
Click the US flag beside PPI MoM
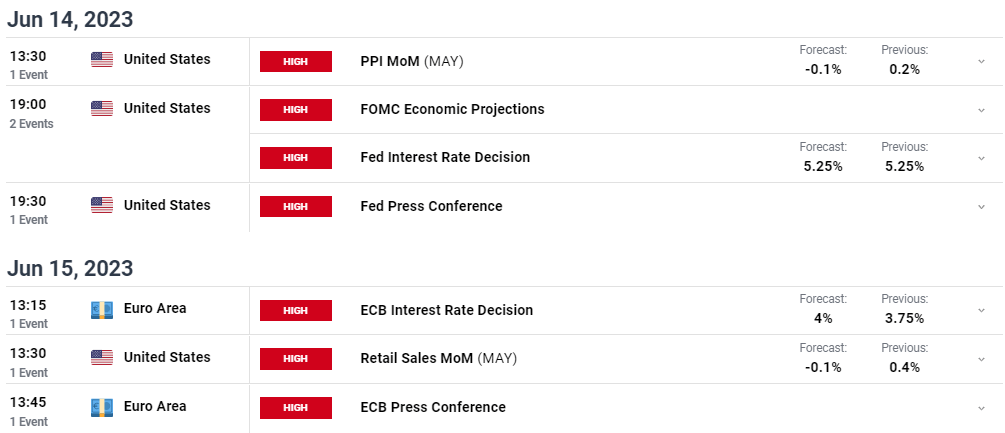[102, 60]
